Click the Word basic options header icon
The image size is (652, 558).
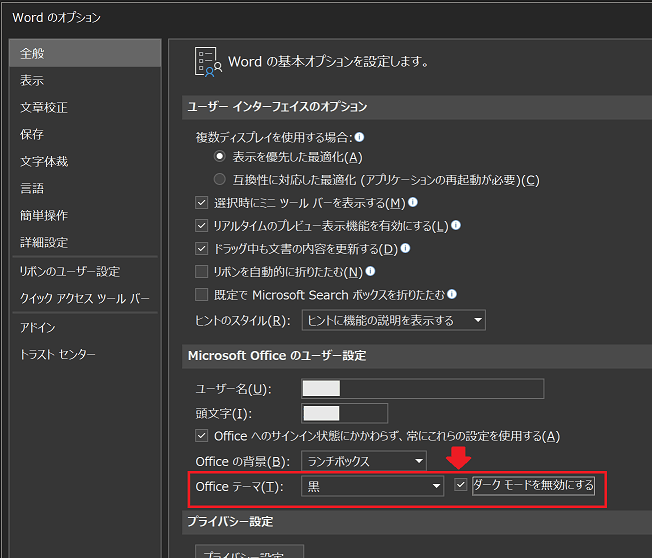click(208, 62)
